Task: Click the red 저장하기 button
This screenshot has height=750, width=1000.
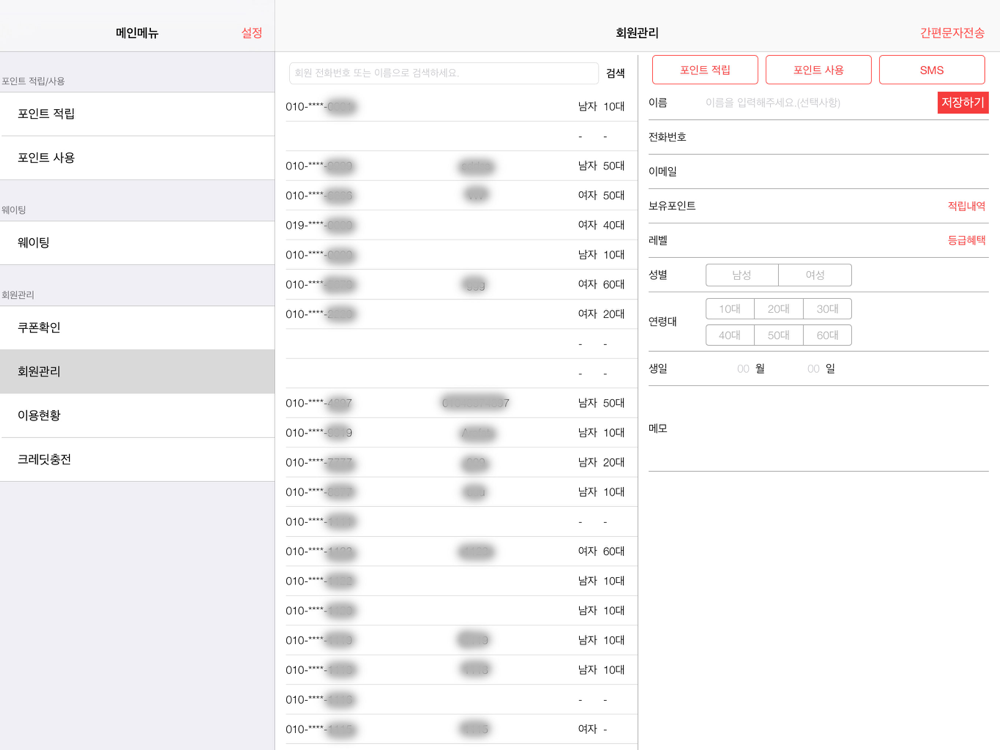Action: (963, 103)
